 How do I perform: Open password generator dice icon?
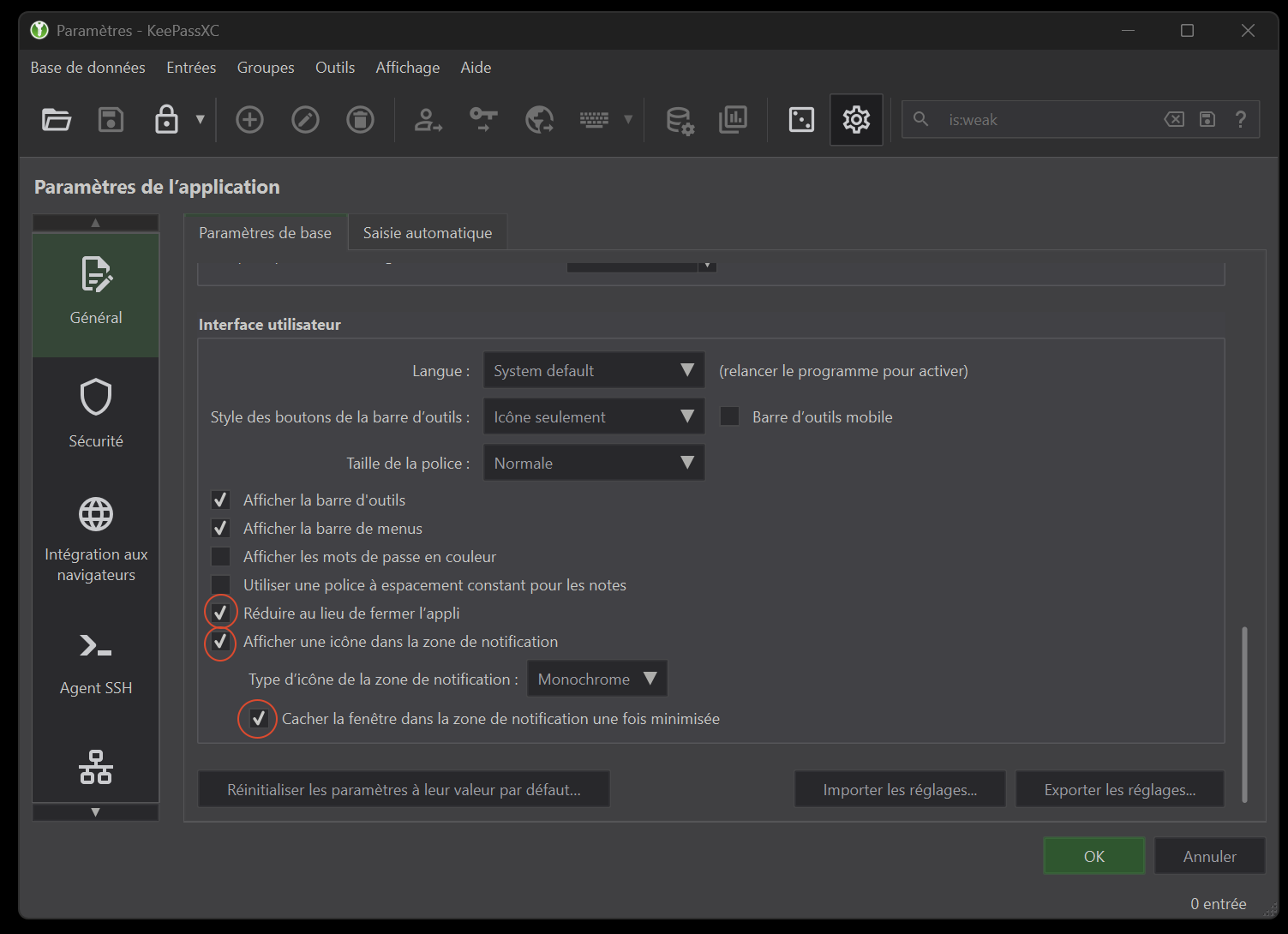tap(801, 120)
